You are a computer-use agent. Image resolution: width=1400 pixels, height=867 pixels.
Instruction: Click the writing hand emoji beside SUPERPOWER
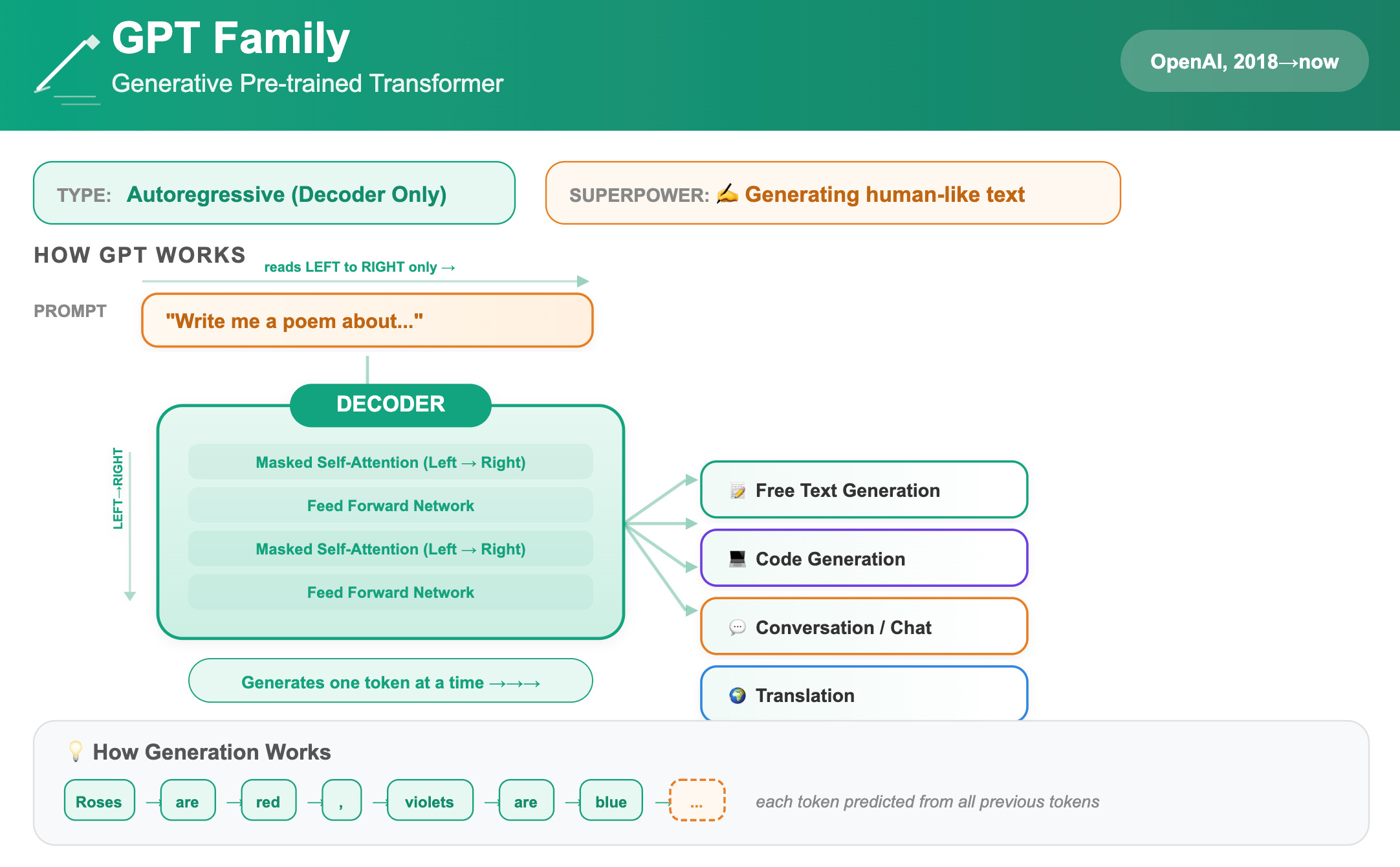727,193
